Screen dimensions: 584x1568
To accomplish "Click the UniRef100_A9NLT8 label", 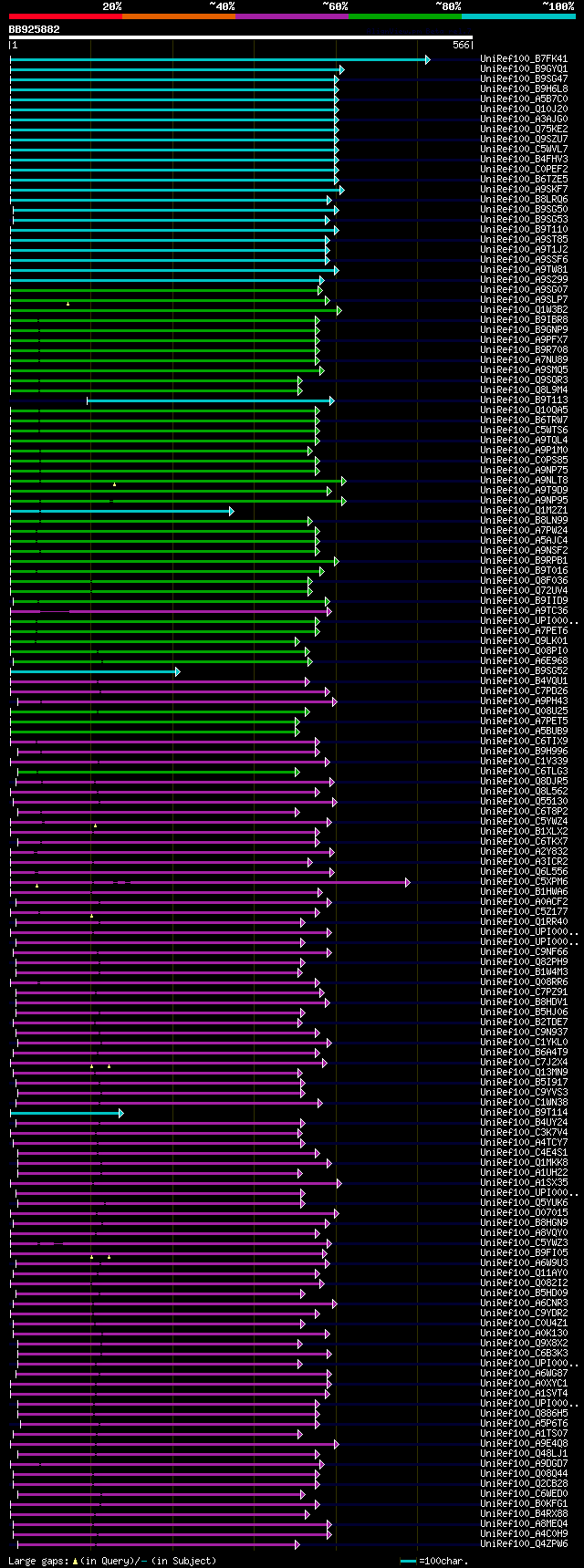I will (x=524, y=480).
